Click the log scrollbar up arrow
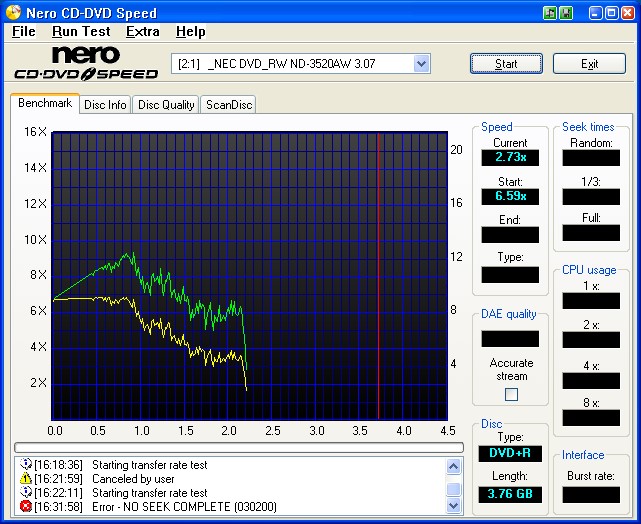Screen dimensions: 641x524 point(454,466)
